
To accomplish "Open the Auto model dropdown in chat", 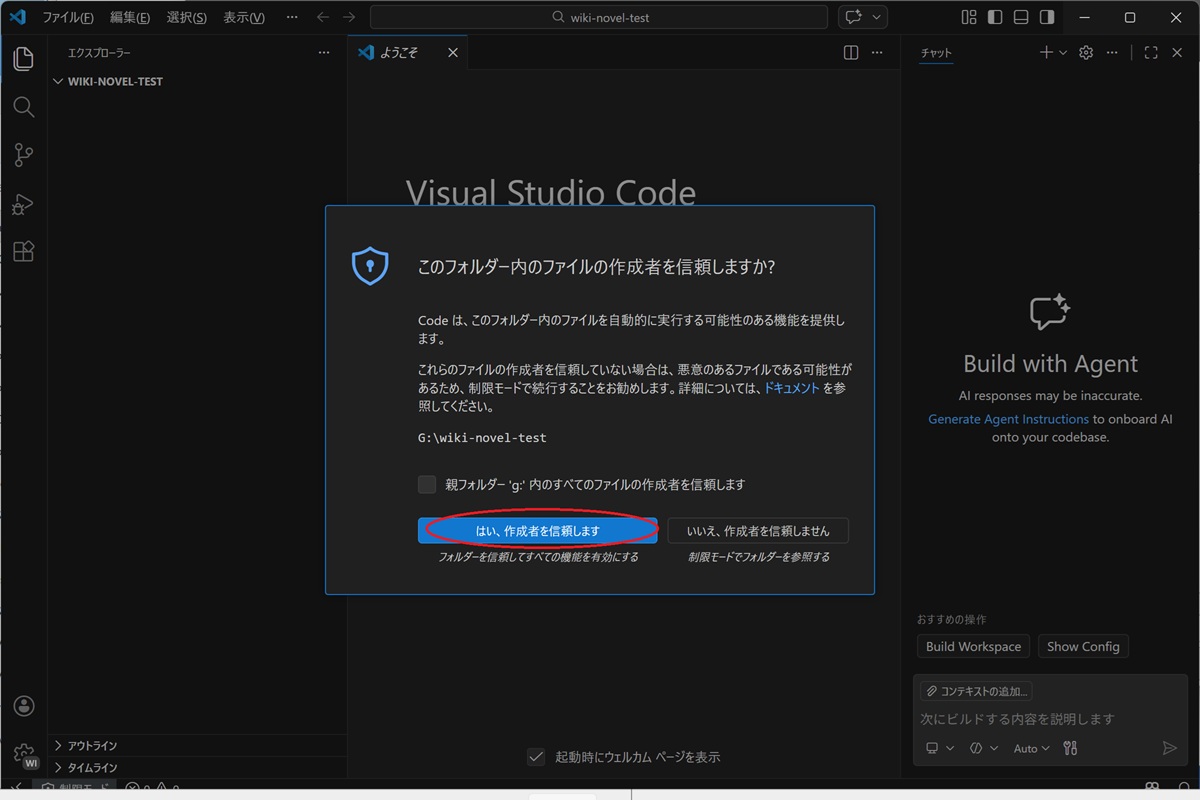I will pyautogui.click(x=1031, y=748).
